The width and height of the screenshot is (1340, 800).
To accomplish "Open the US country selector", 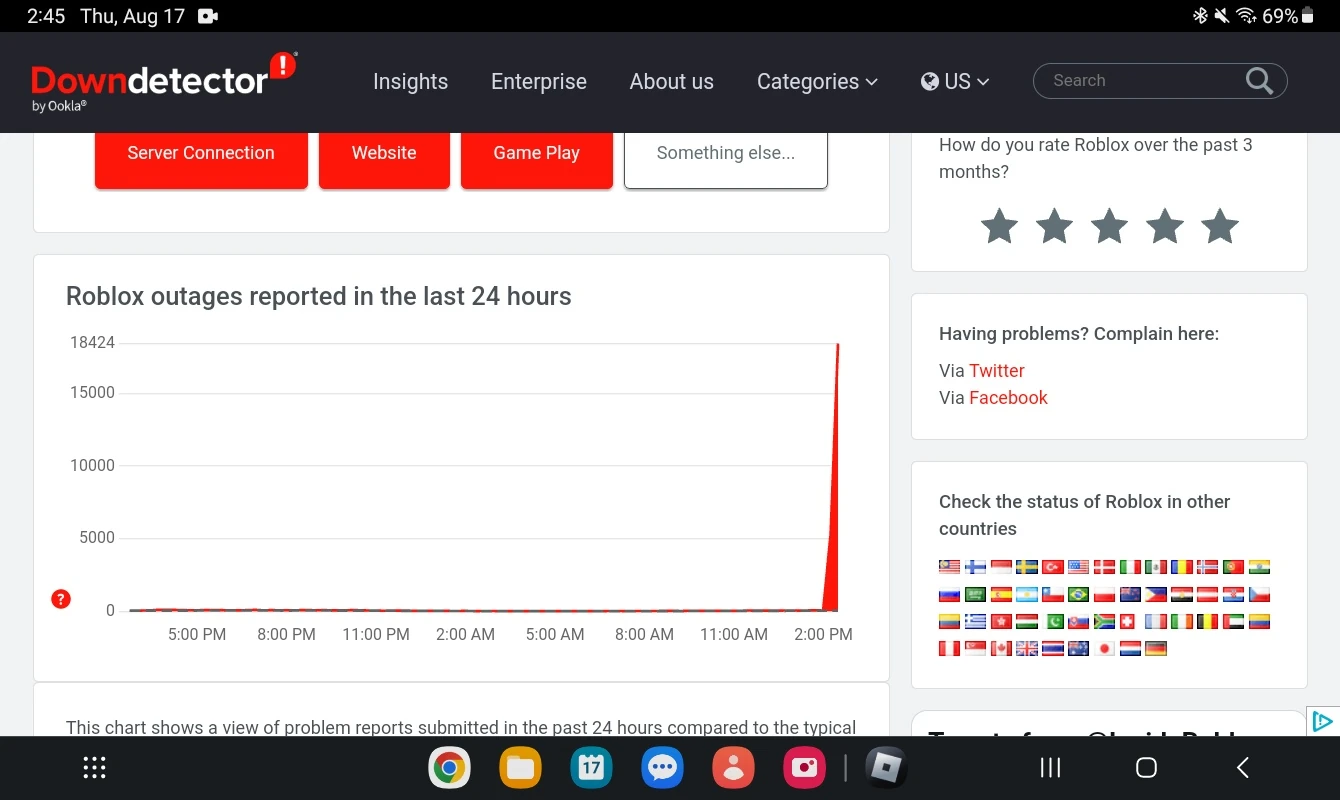I will pyautogui.click(x=953, y=81).
